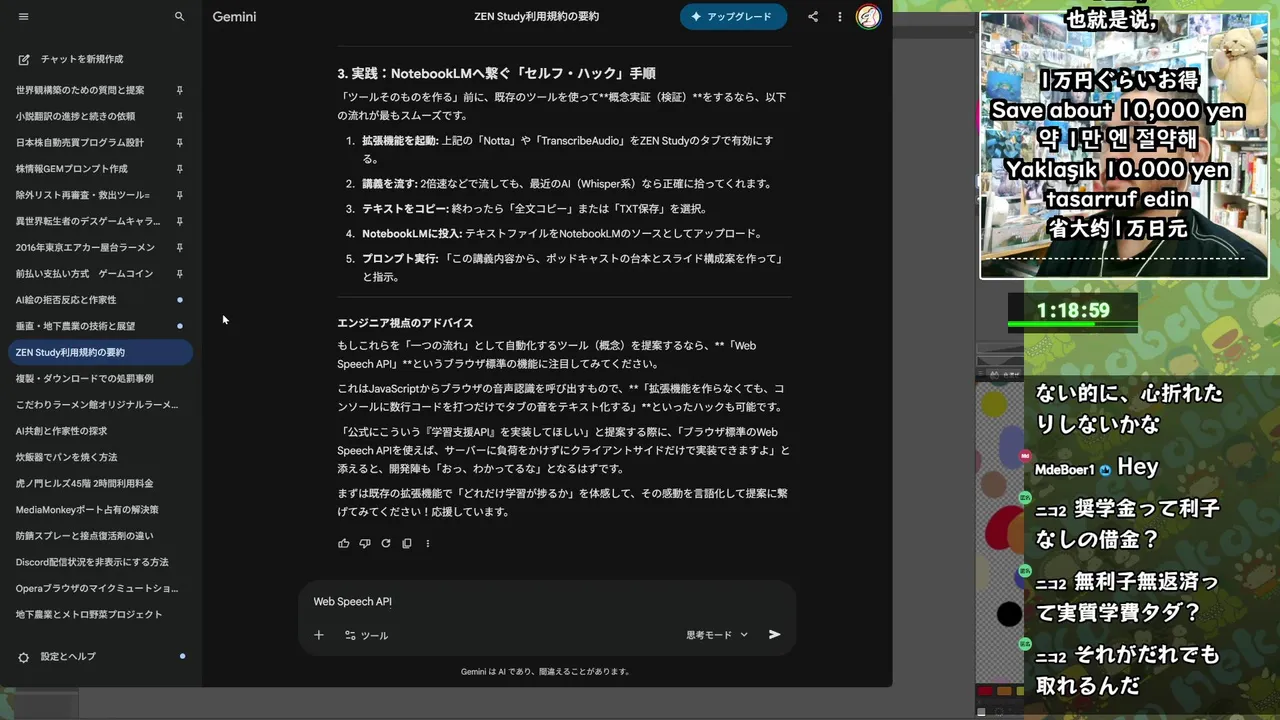
Task: Click MdeBoer1 username in stream chat
Action: (1064, 469)
